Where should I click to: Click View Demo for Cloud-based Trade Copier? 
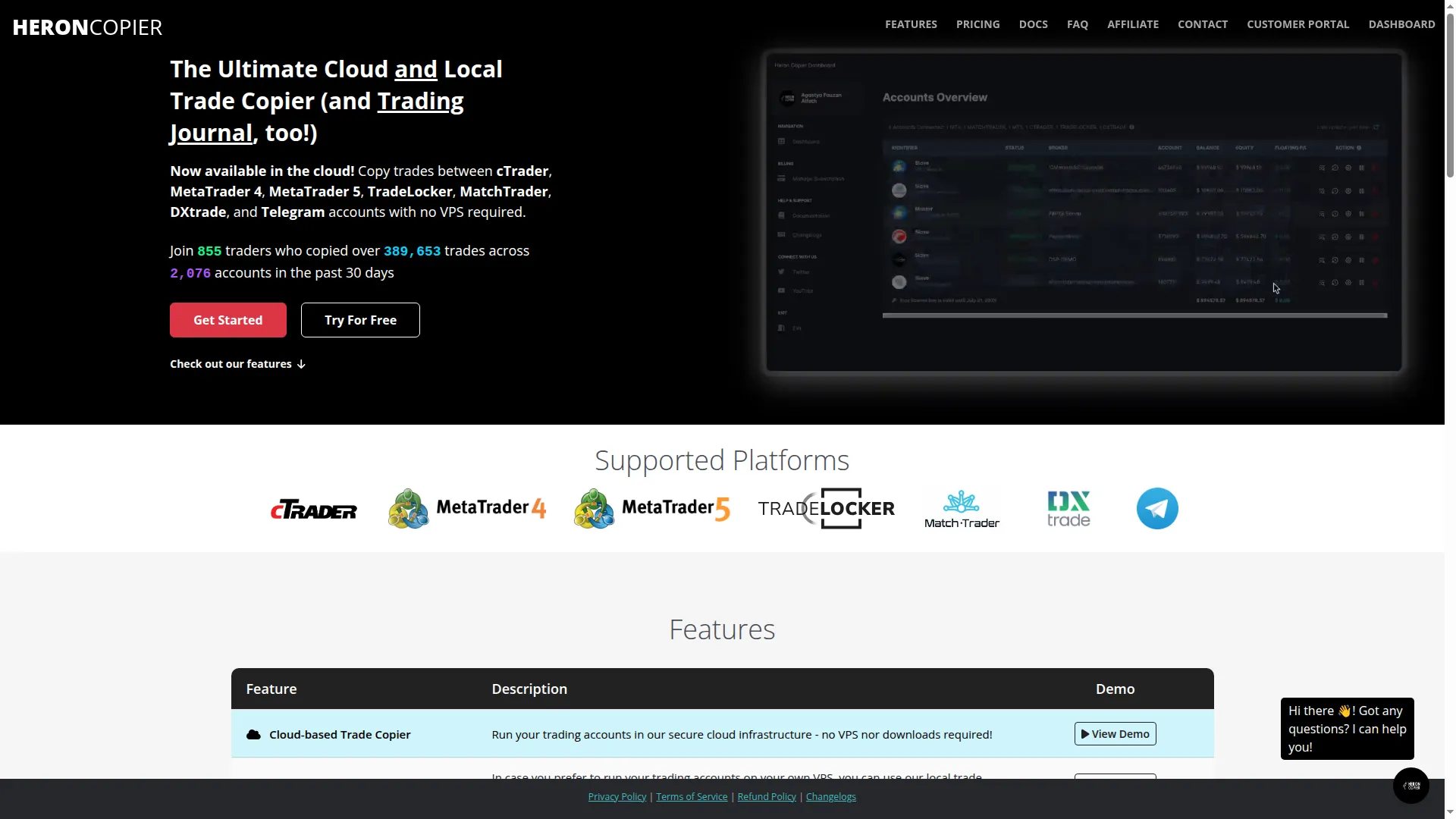coord(1115,734)
